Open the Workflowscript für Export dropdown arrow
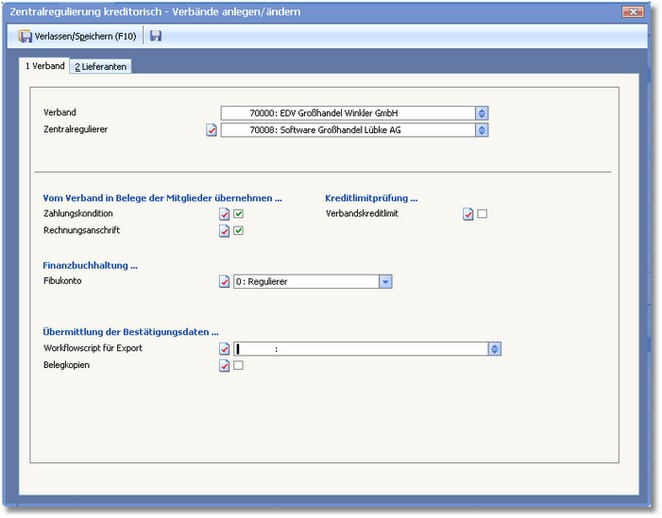 tap(494, 349)
